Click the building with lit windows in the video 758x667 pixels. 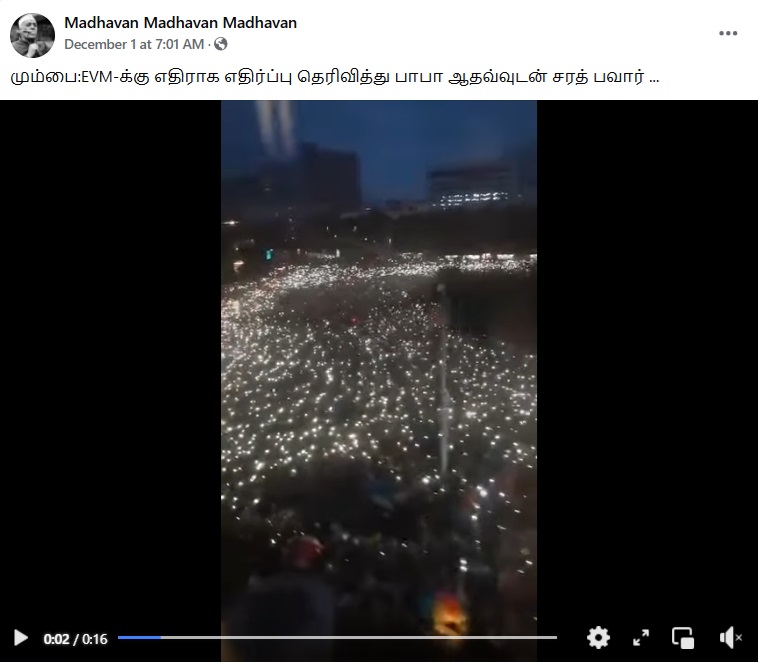pyautogui.click(x=471, y=188)
